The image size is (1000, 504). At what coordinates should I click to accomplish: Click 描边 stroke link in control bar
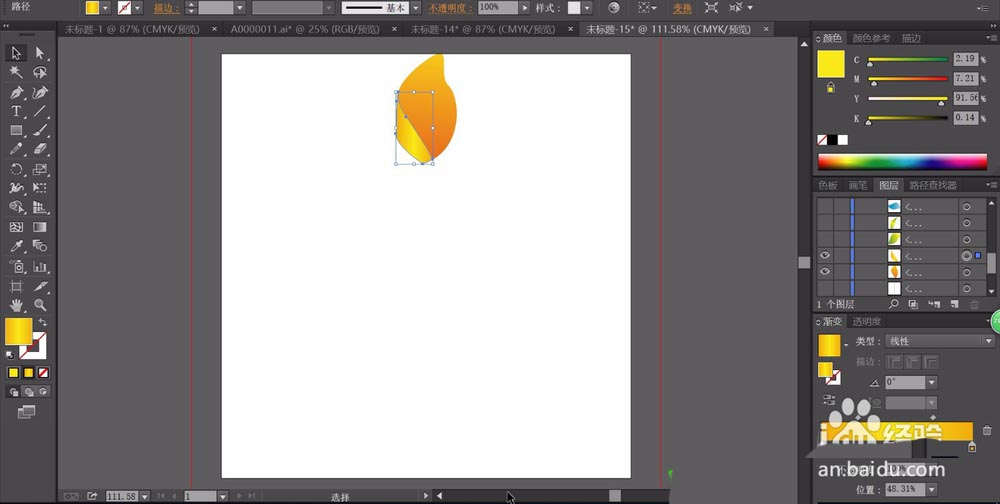click(x=166, y=8)
